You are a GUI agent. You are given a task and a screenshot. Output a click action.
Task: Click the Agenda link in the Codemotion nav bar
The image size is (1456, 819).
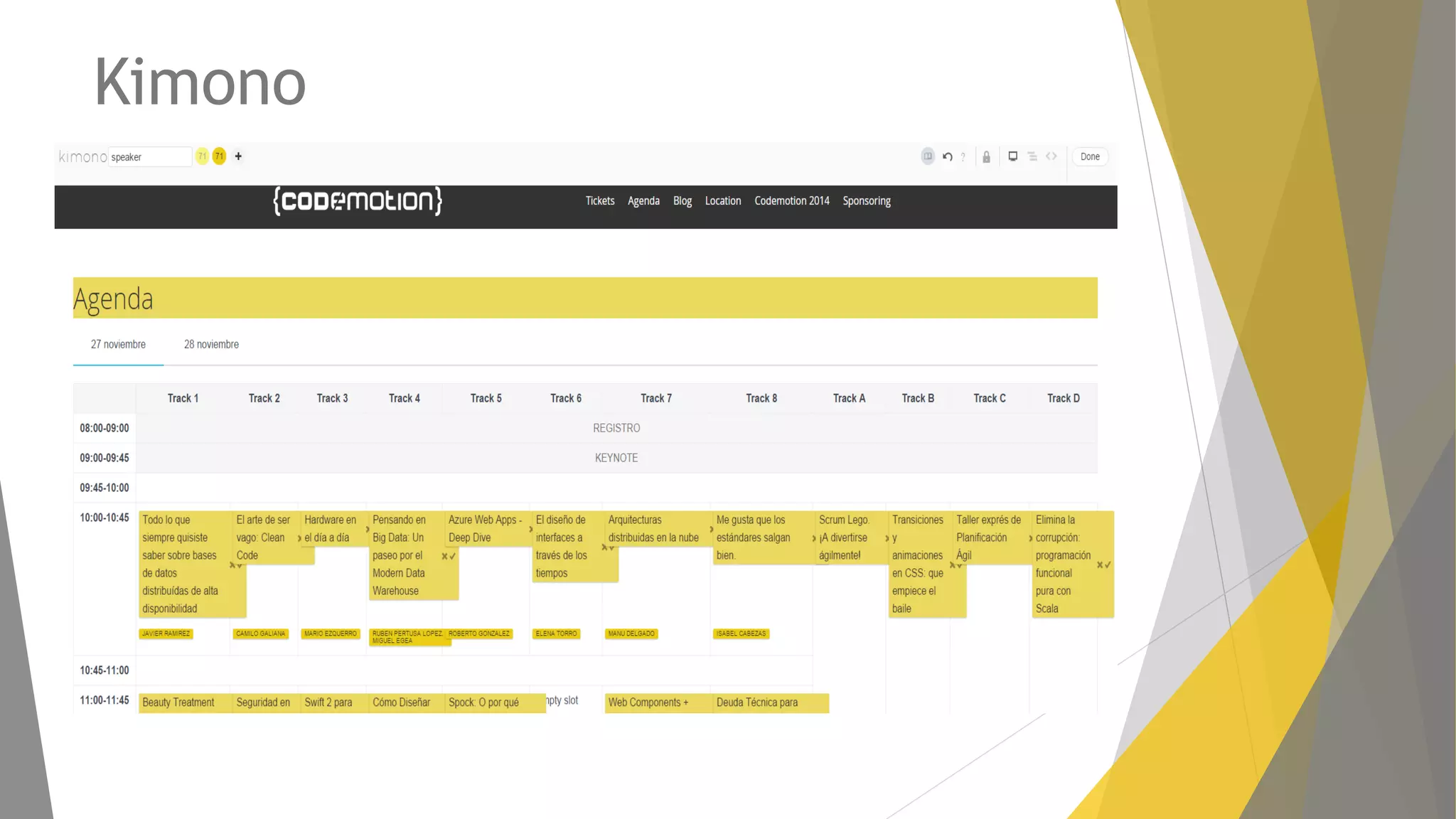tap(643, 201)
